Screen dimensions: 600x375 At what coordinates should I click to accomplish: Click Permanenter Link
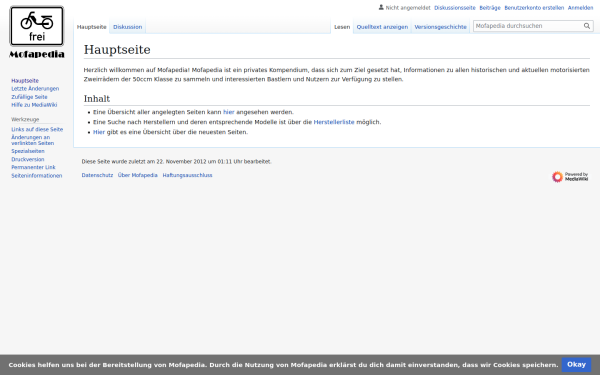[33, 167]
